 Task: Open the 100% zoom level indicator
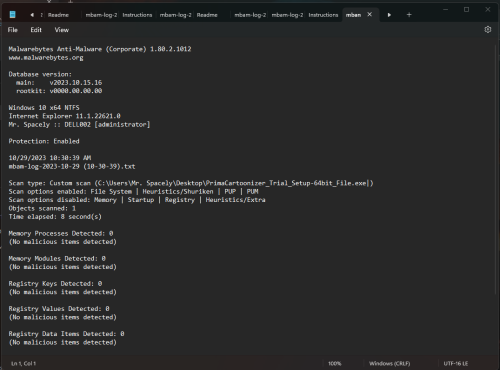[335, 363]
